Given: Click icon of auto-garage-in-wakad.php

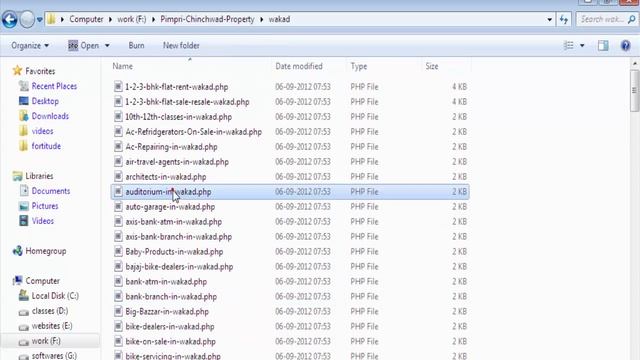Looking at the screenshot, I should (118, 207).
